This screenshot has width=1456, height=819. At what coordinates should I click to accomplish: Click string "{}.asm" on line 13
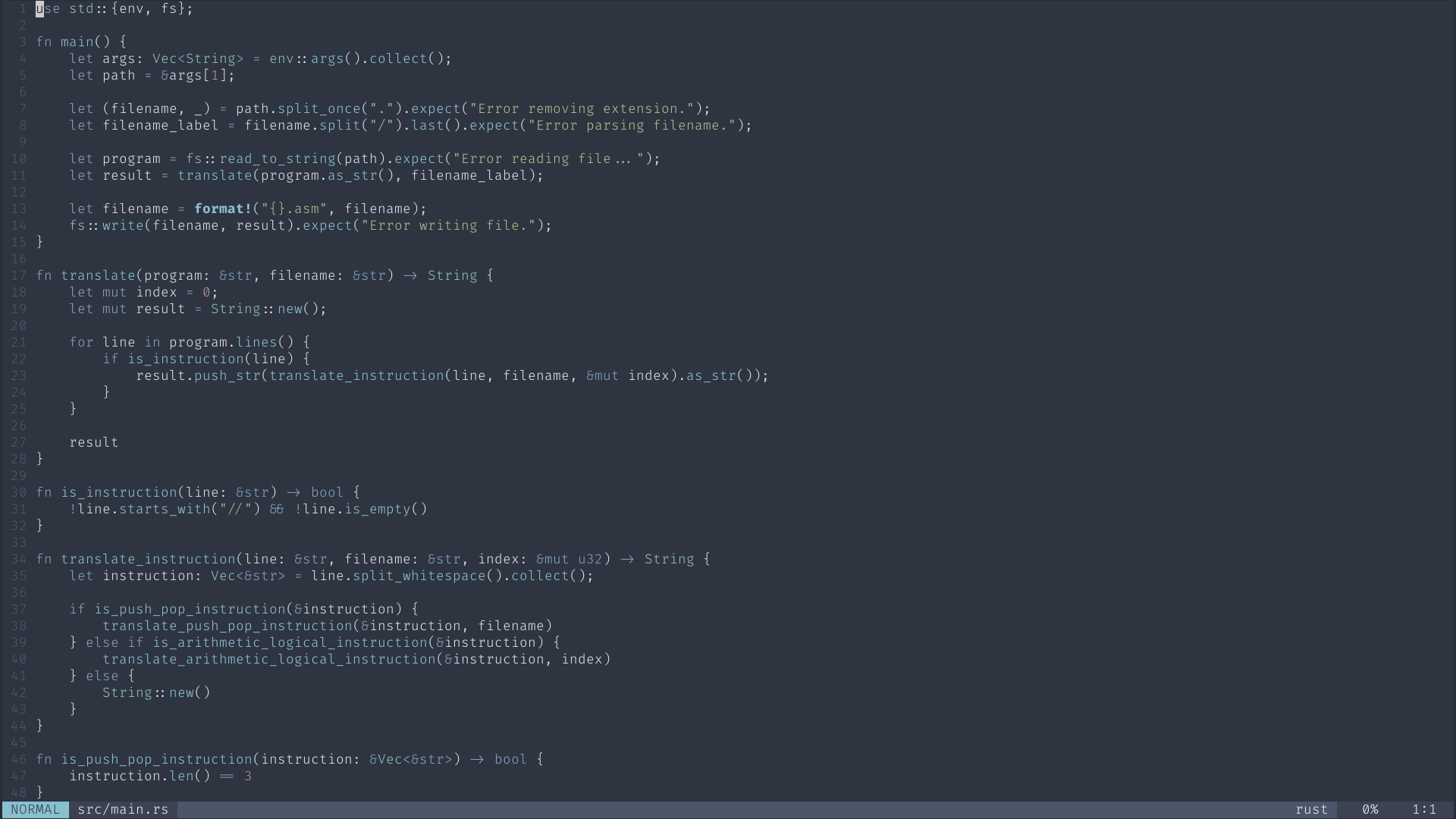point(294,209)
